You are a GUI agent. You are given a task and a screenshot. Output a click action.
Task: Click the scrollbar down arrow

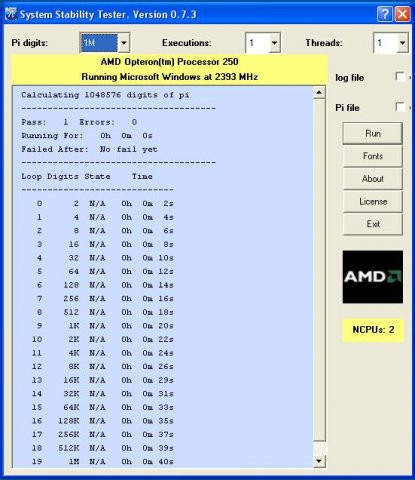click(319, 461)
